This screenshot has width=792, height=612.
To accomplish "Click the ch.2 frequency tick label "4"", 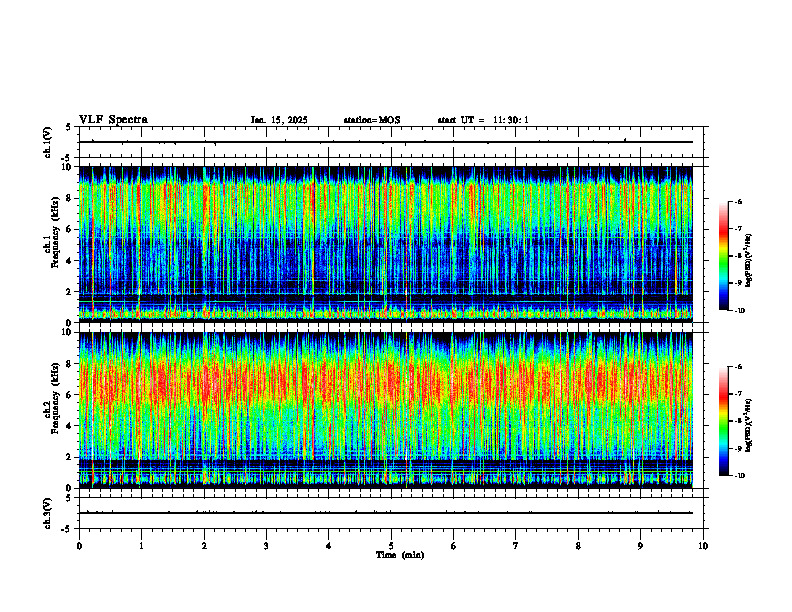I will pyautogui.click(x=70, y=427).
